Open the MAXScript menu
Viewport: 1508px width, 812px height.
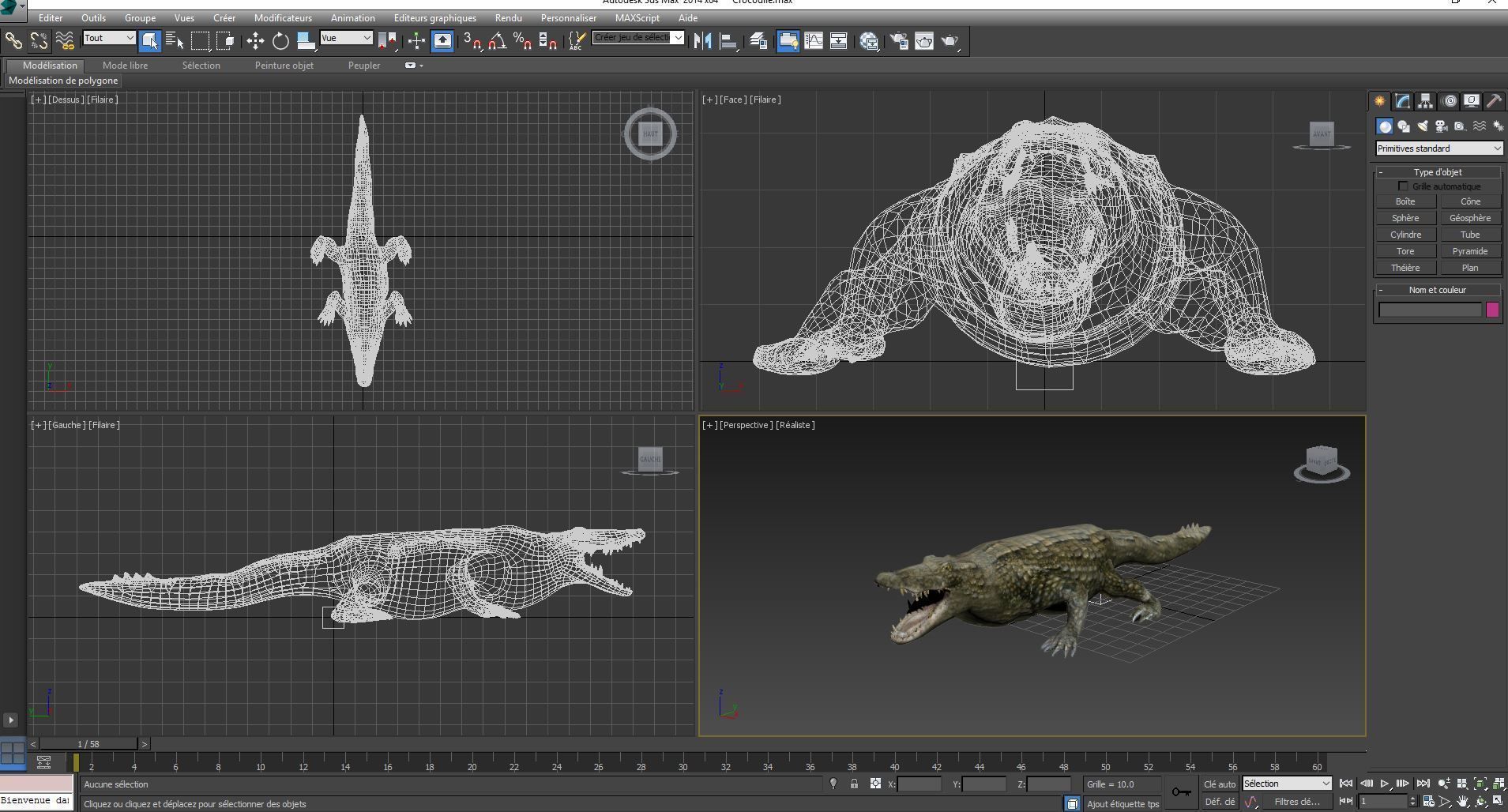(637, 17)
